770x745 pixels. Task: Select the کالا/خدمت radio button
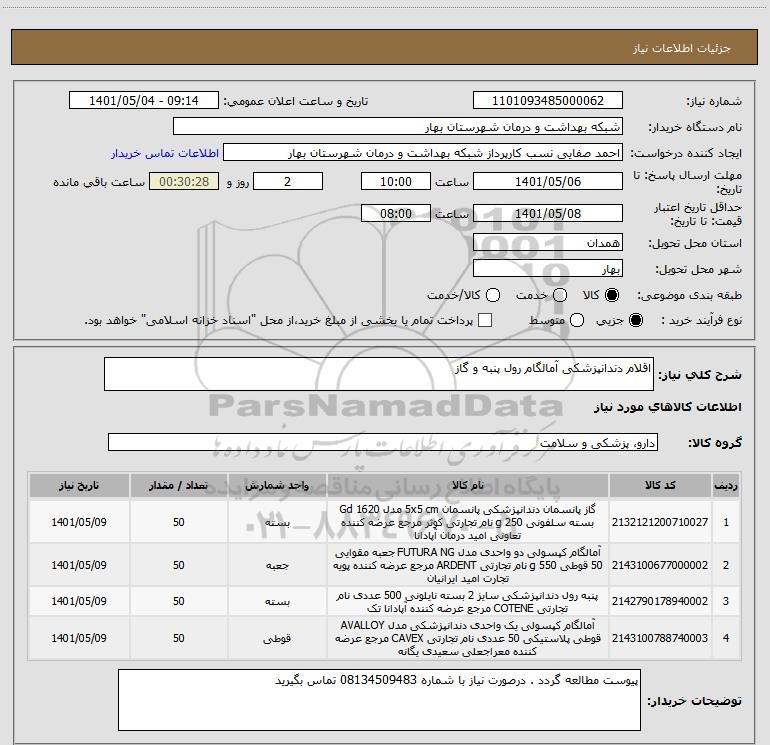pos(493,295)
